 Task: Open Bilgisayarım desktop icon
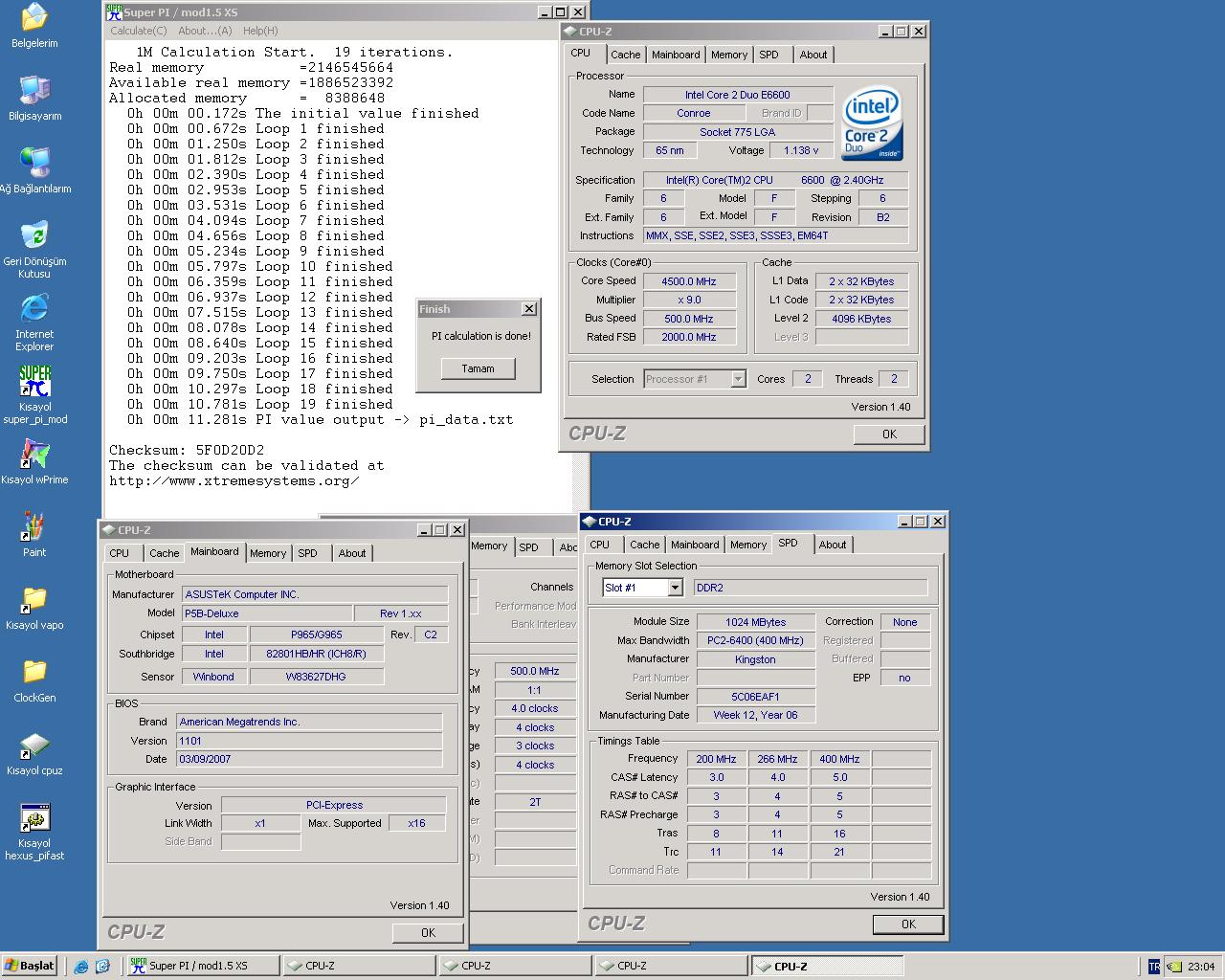pos(34,99)
